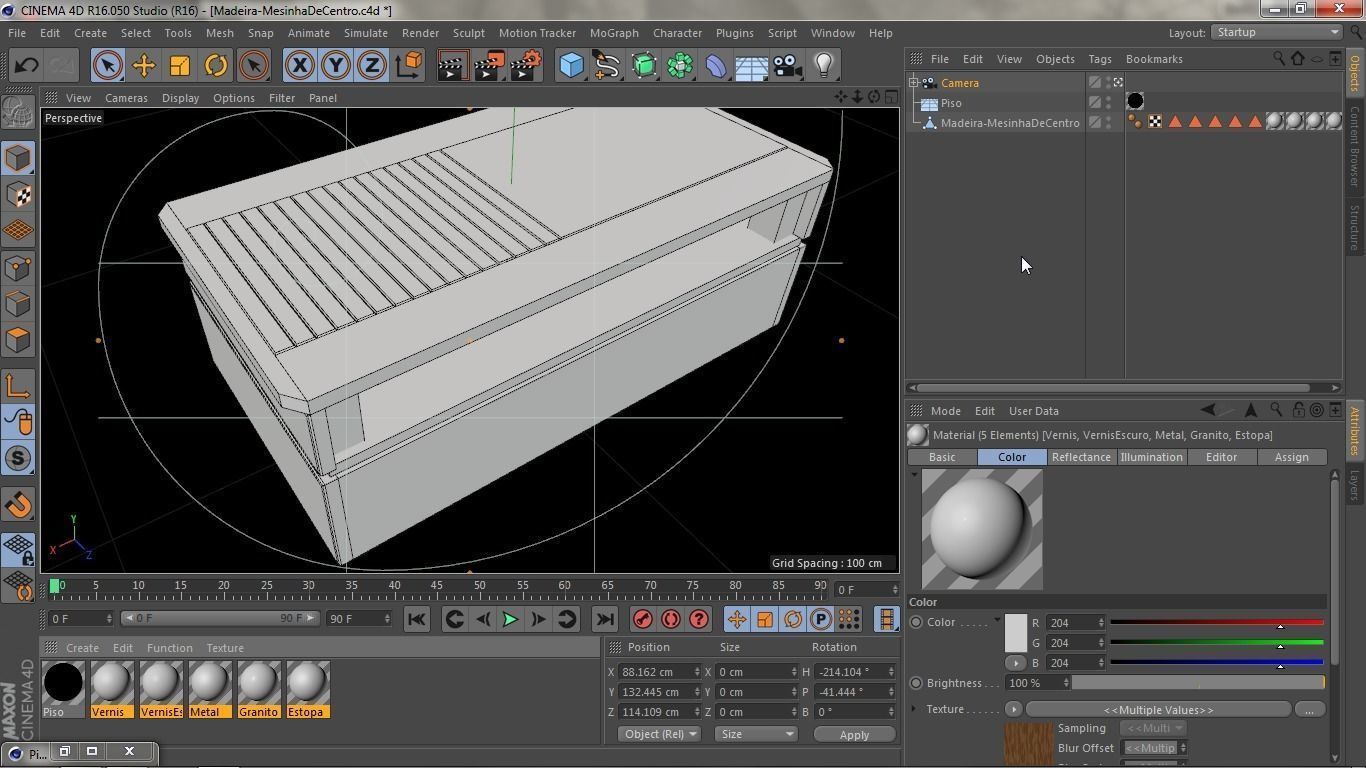The height and width of the screenshot is (768, 1366).
Task: Click the coordinate system icon
Action: [408, 66]
